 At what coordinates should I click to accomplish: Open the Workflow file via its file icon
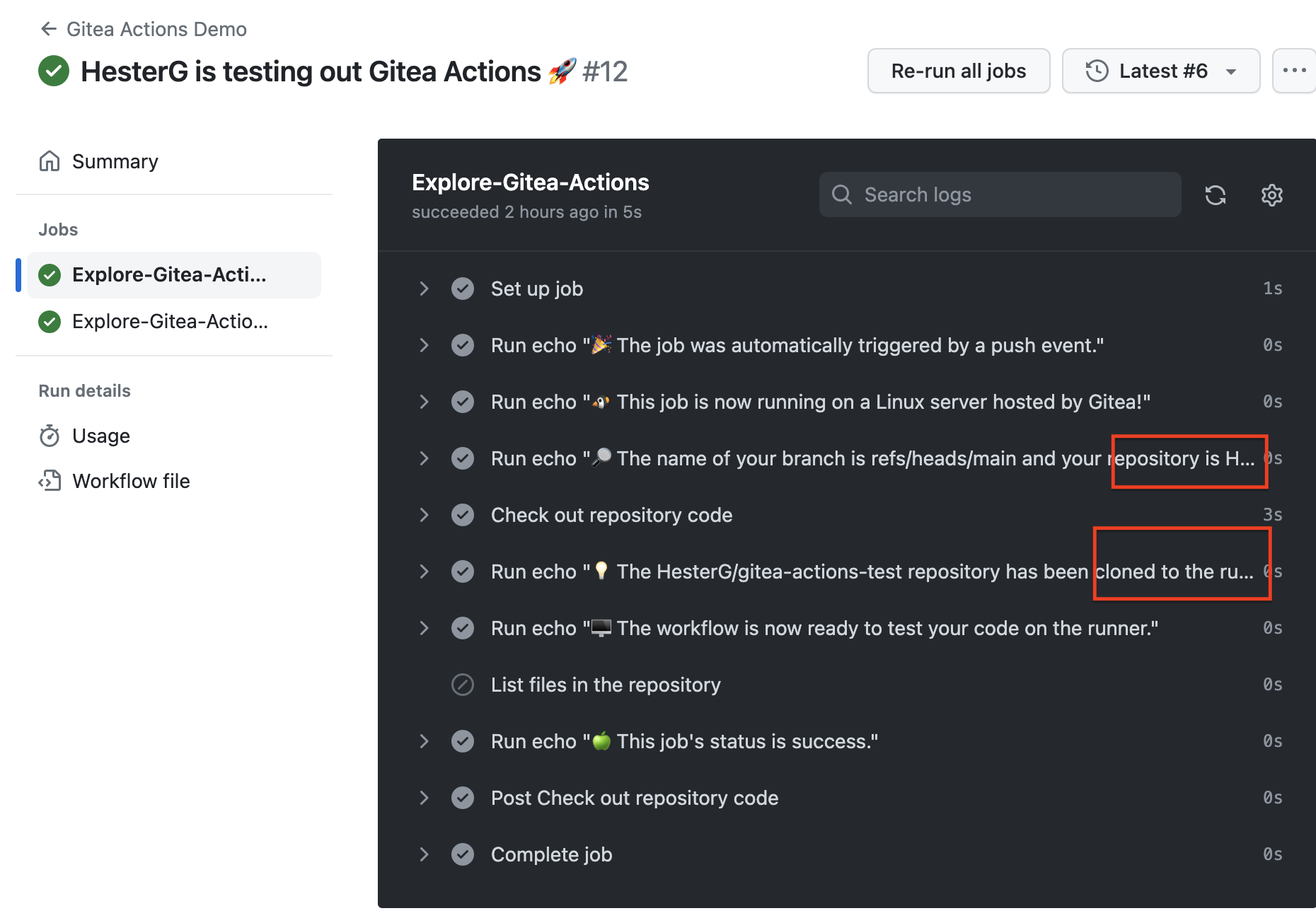(x=50, y=481)
